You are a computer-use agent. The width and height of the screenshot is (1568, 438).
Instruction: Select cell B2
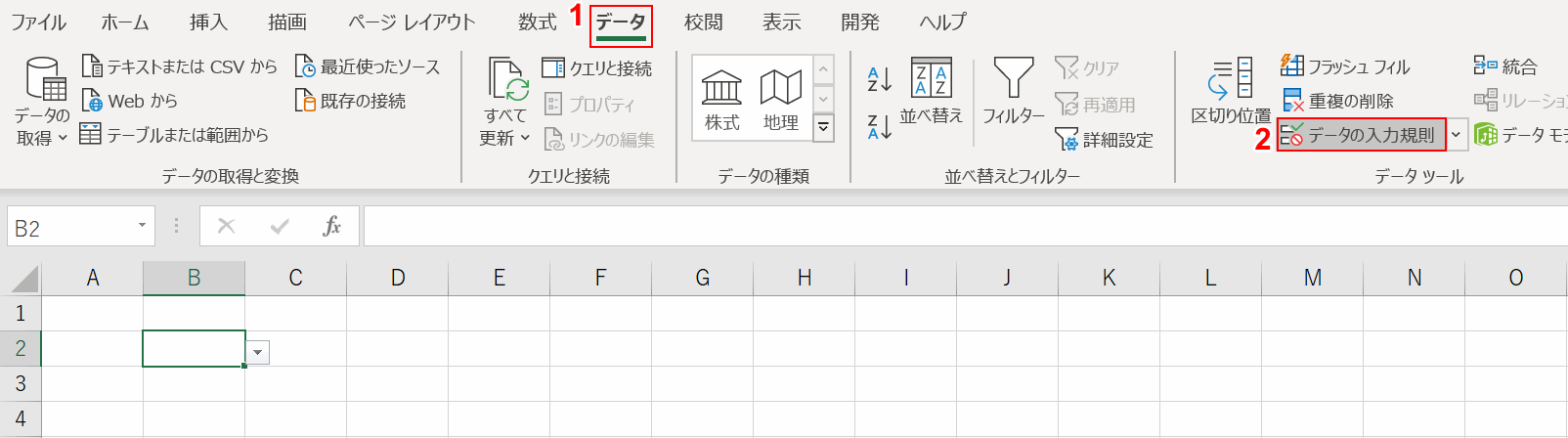pos(194,348)
